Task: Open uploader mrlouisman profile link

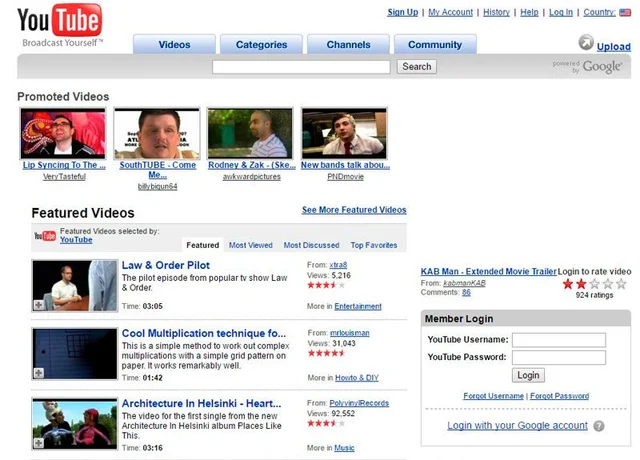Action: click(349, 333)
